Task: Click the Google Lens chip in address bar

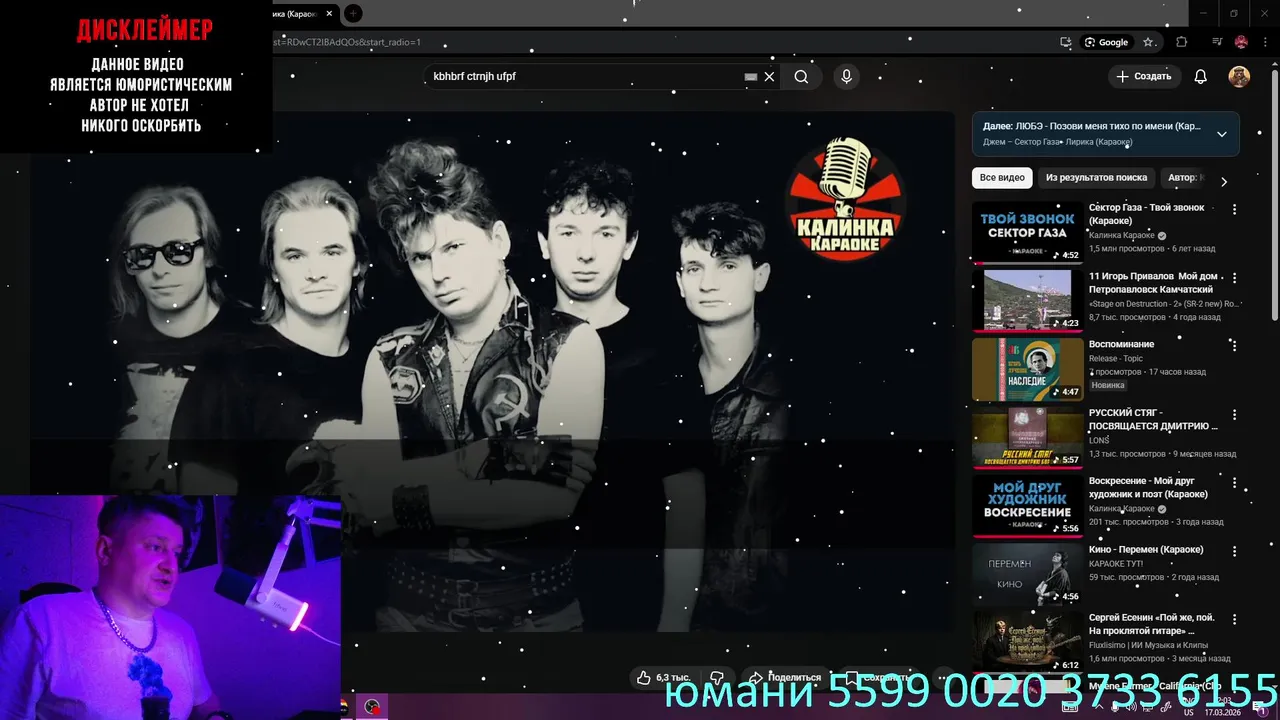Action: coord(1107,42)
